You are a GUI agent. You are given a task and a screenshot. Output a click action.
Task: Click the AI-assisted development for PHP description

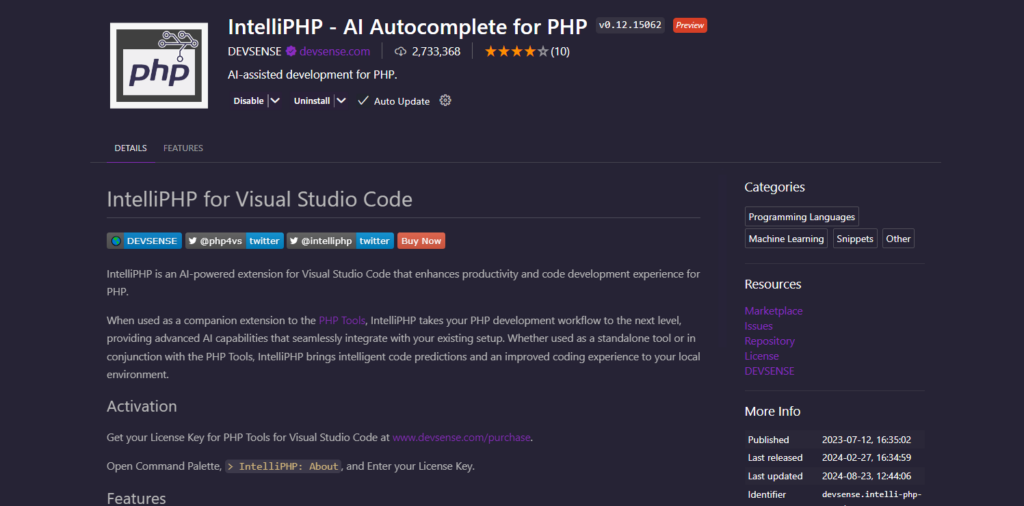click(312, 74)
